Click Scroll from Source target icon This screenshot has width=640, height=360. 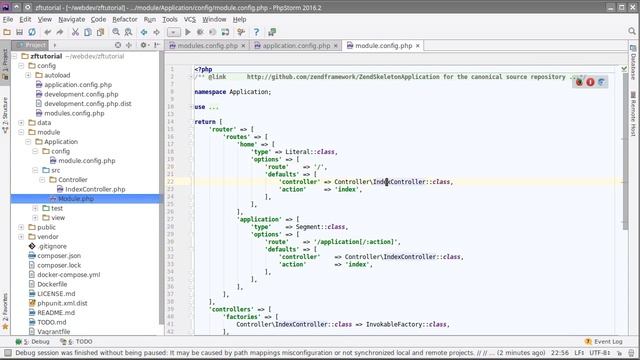tap(118, 45)
